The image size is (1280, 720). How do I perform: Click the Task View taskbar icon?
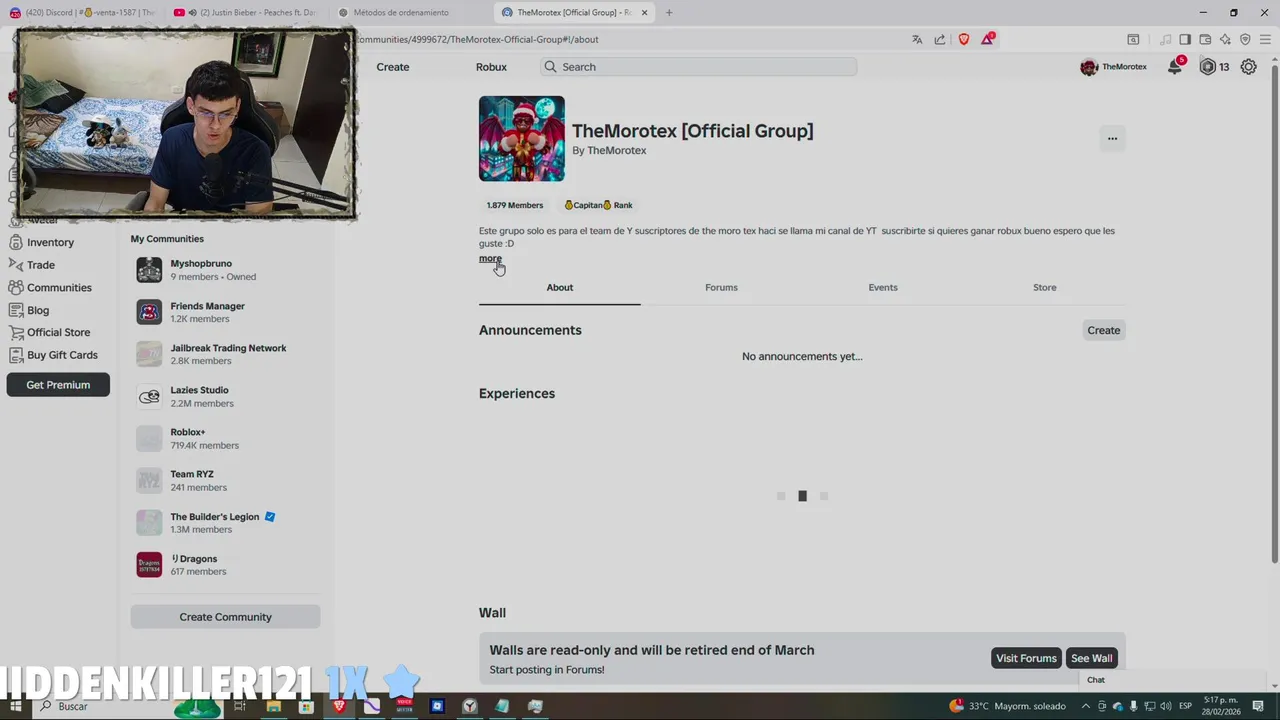click(x=240, y=706)
